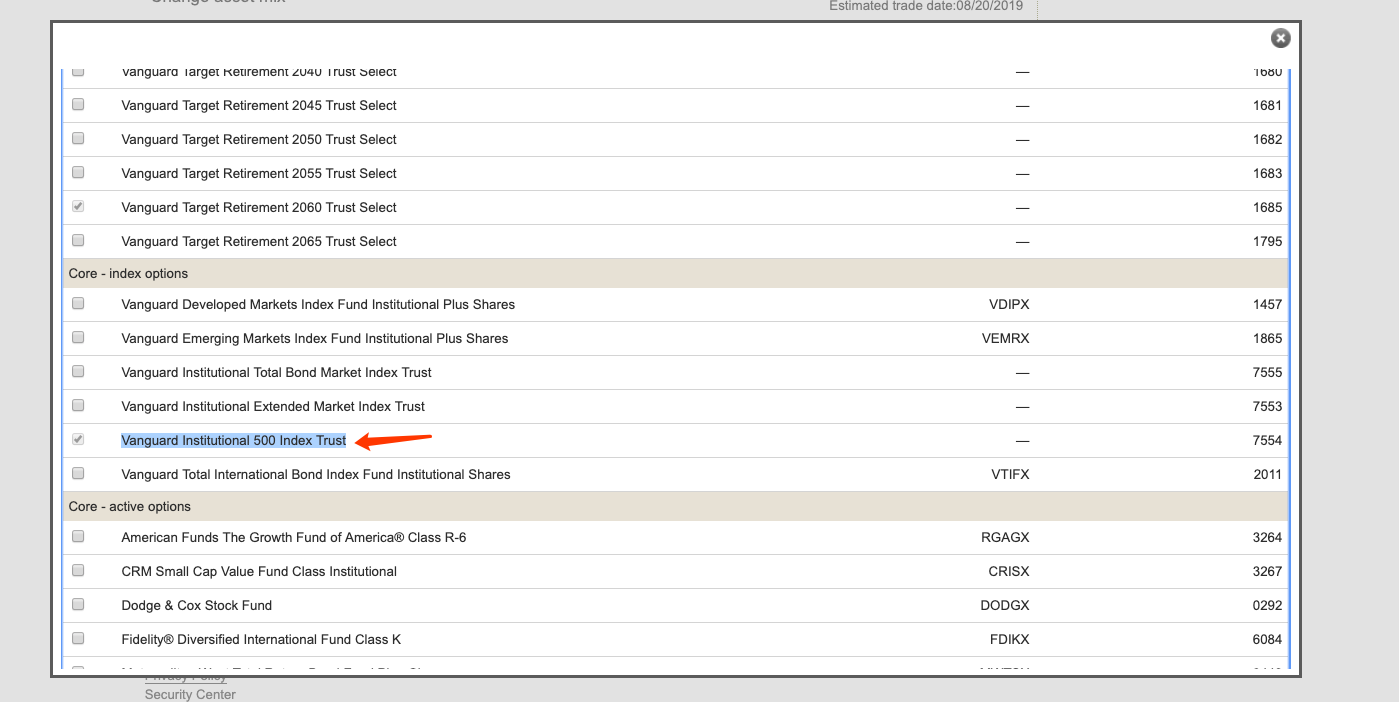Image resolution: width=1399 pixels, height=702 pixels.
Task: Click Vanguard Target Retirement 2065 Trust Select name
Action: [x=259, y=241]
